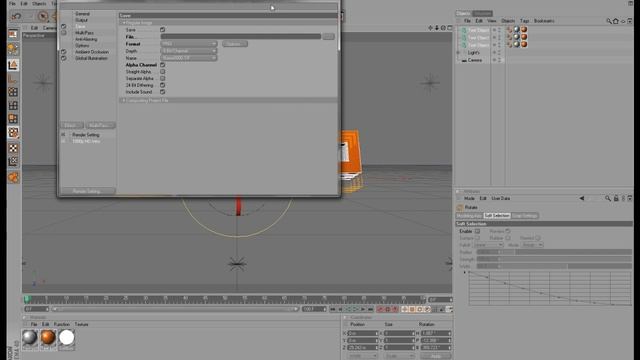Click the File path input field

(241, 37)
